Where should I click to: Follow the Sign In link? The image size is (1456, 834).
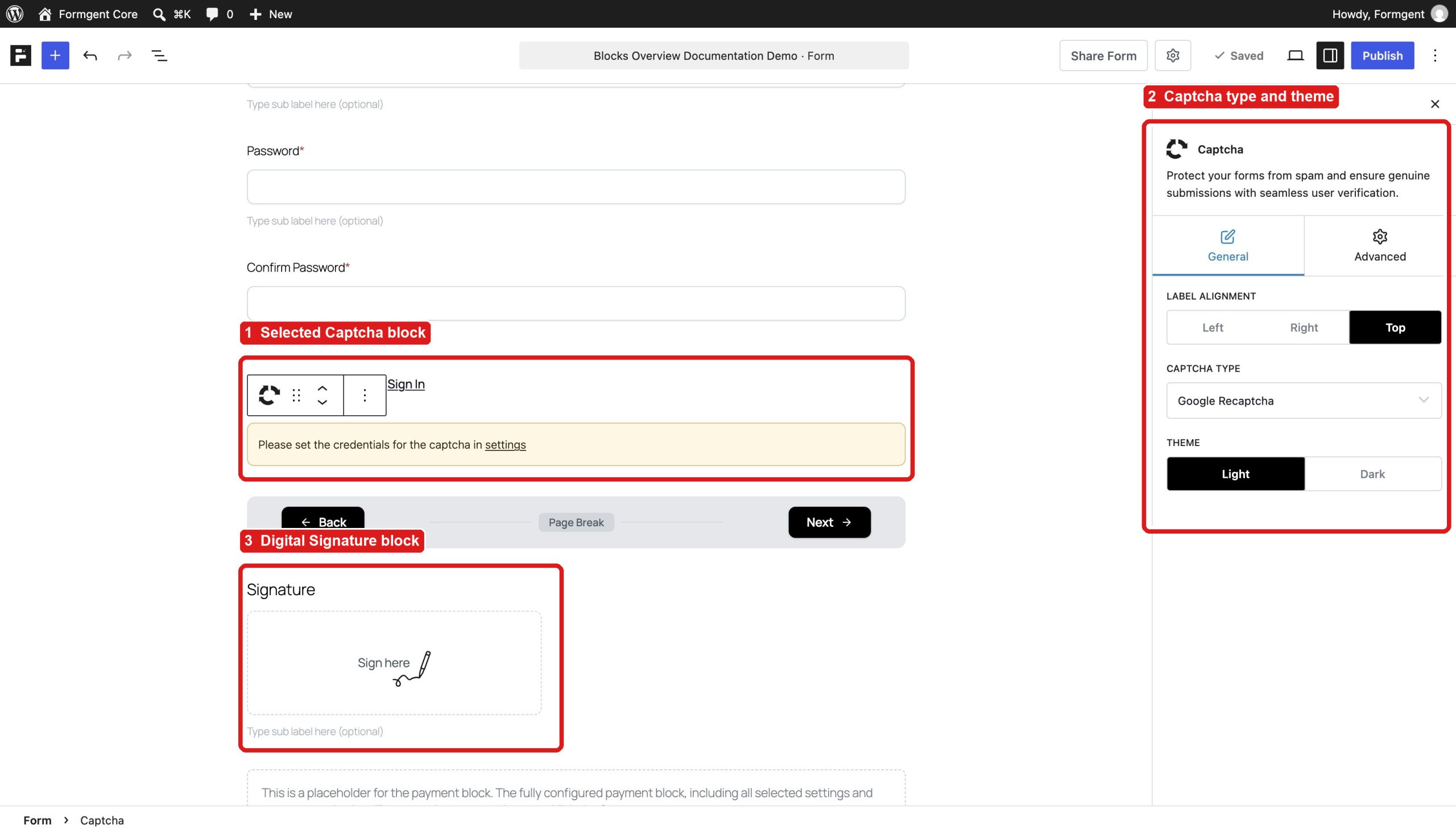(406, 384)
